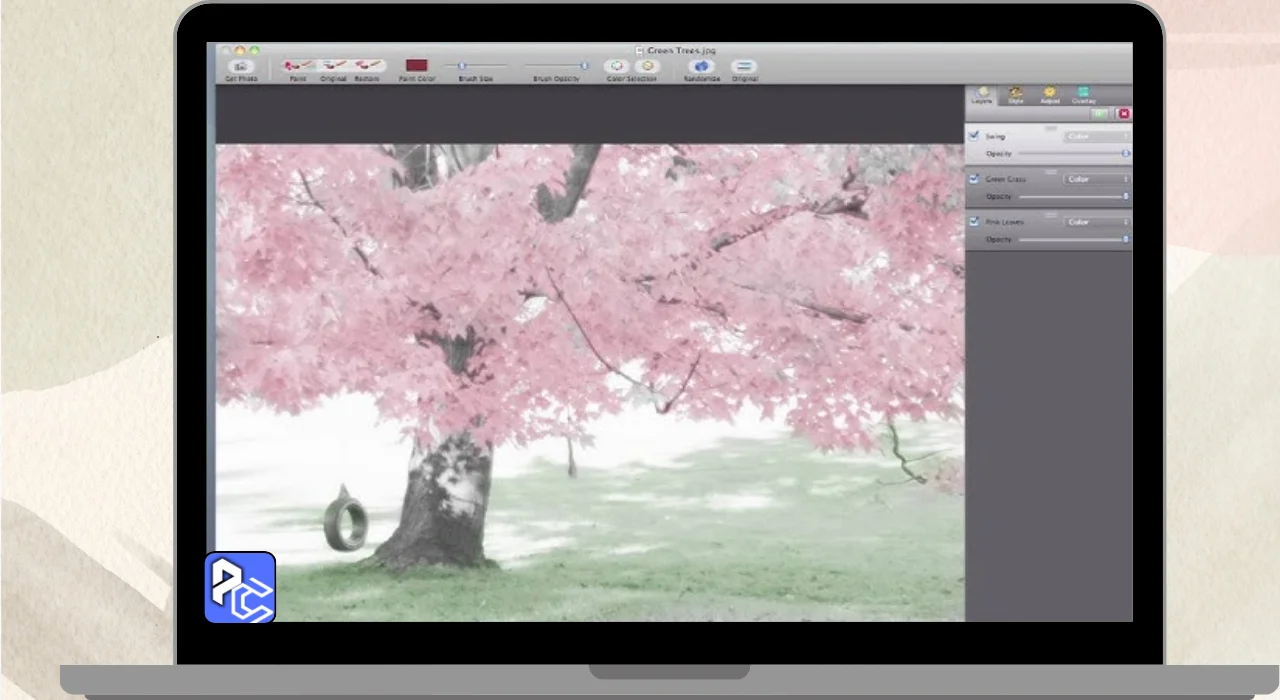The width and height of the screenshot is (1280, 700).
Task: Disable the Pink Leaves layer checkbox
Action: coord(974,221)
